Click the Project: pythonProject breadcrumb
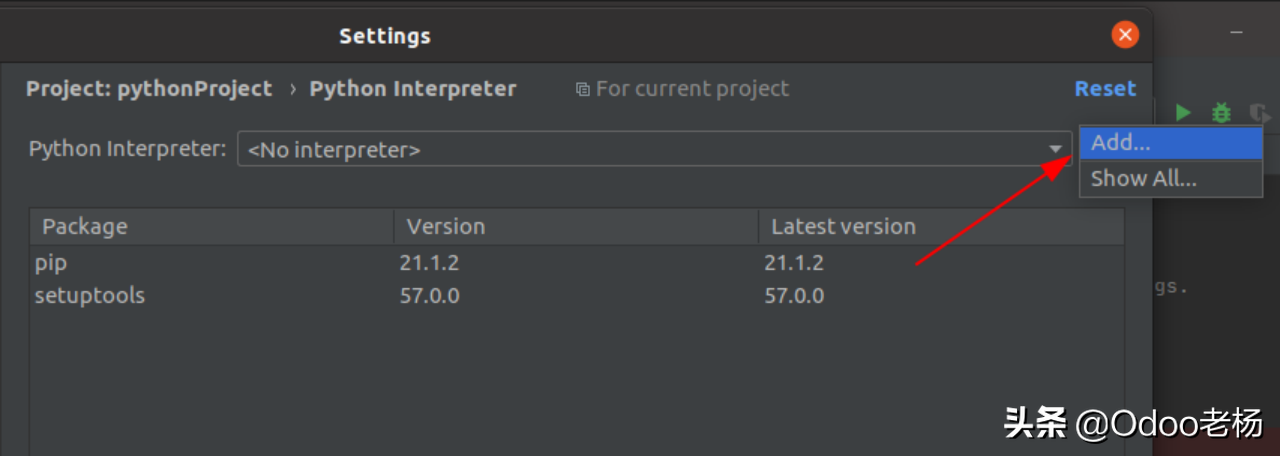Image resolution: width=1280 pixels, height=456 pixels. [149, 88]
